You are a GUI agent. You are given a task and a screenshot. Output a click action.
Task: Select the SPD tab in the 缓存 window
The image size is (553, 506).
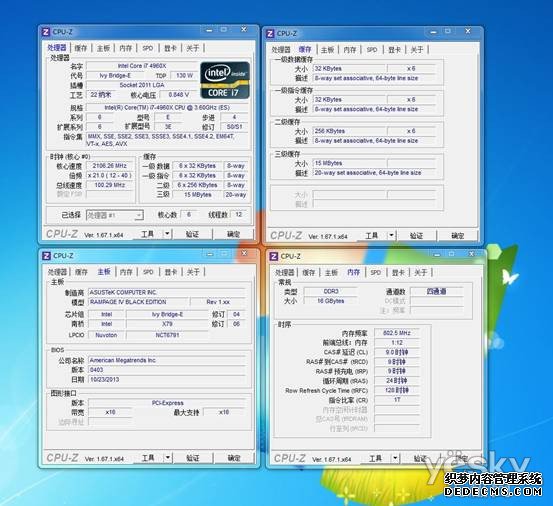pos(372,50)
